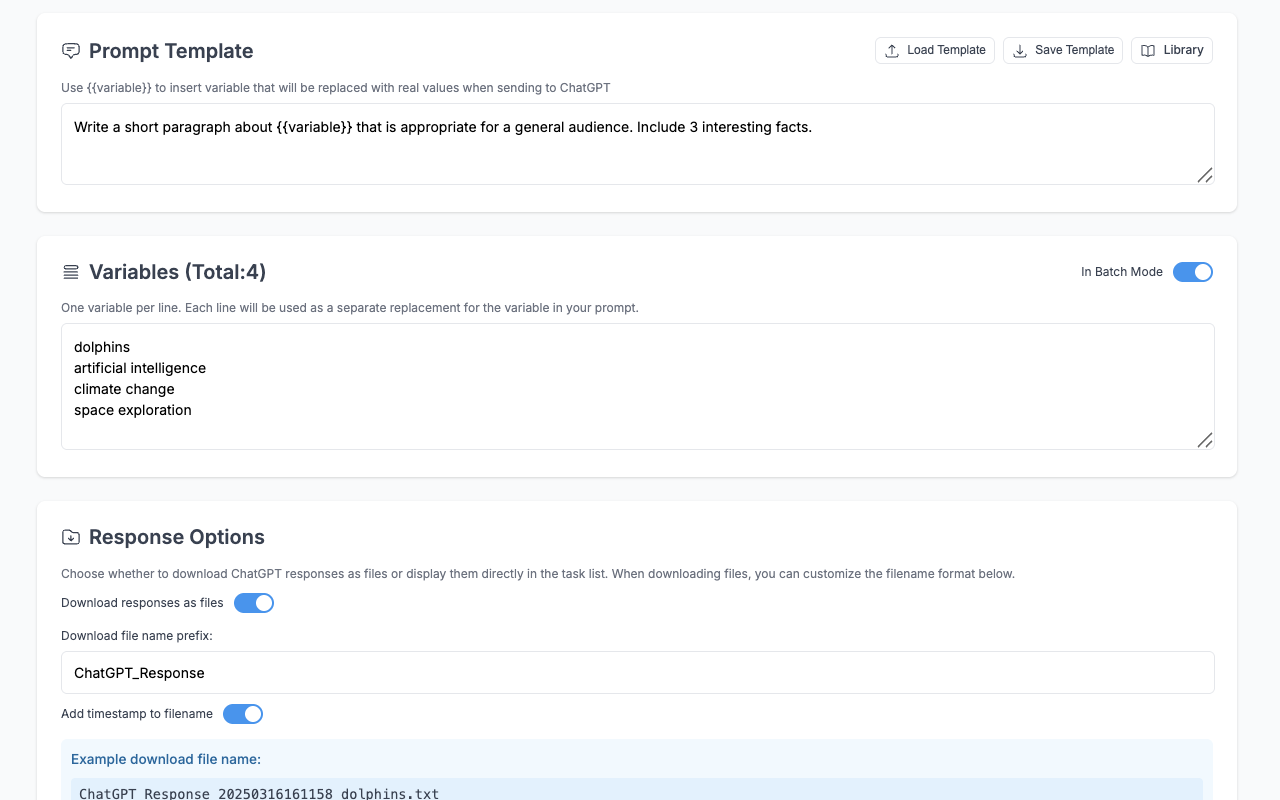Open the template Library
The height and width of the screenshot is (800, 1280).
point(1171,50)
